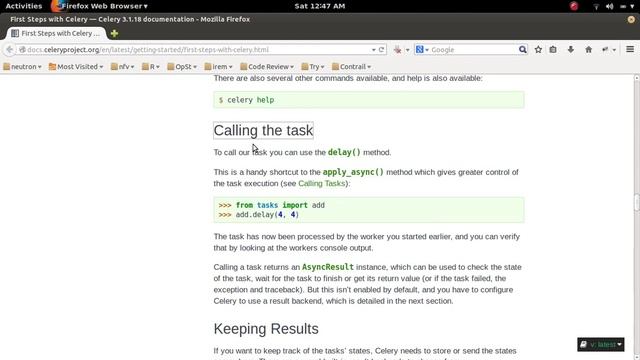Viewport: 640px width, 360px height.
Task: Open the Firefox Web Browser app menu
Action: [100, 6]
